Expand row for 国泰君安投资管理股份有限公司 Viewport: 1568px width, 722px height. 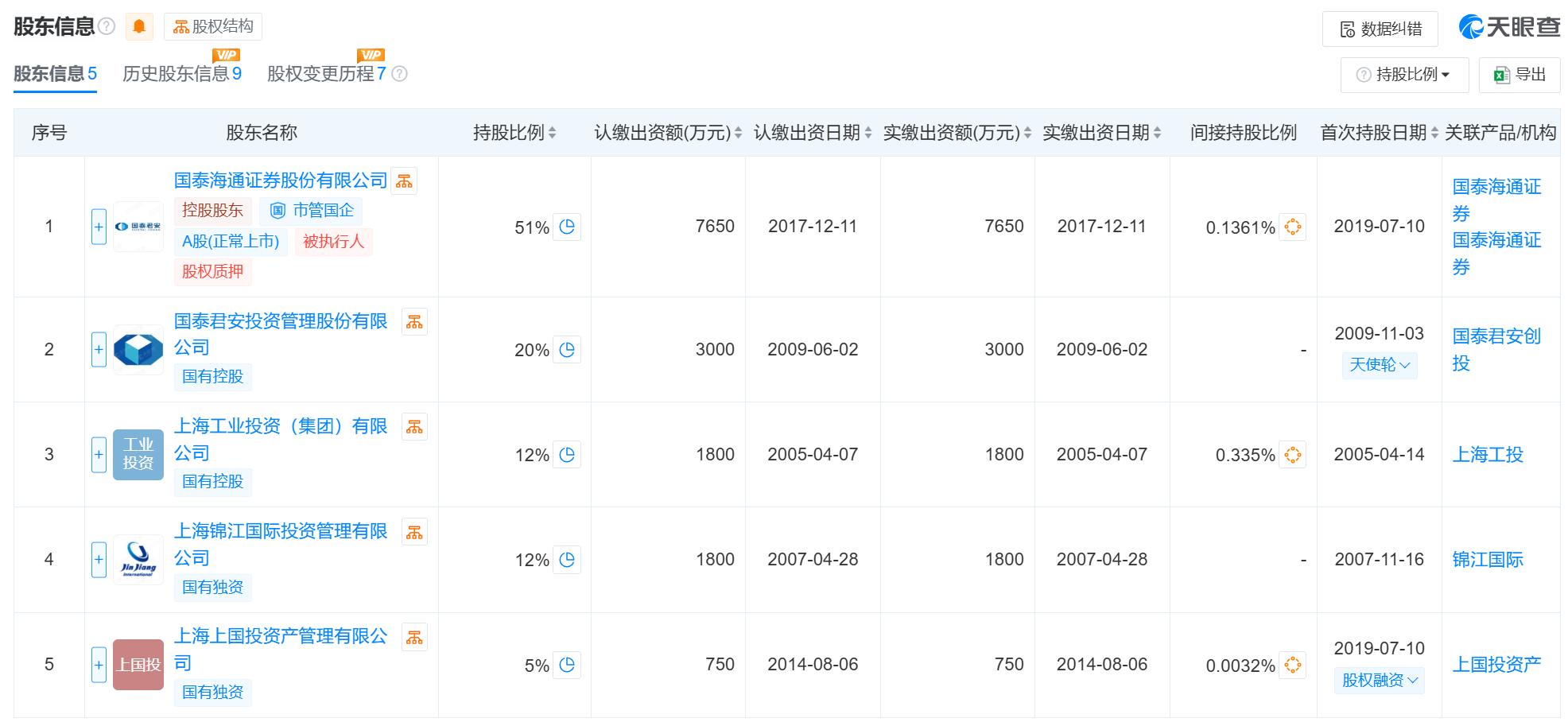[99, 349]
